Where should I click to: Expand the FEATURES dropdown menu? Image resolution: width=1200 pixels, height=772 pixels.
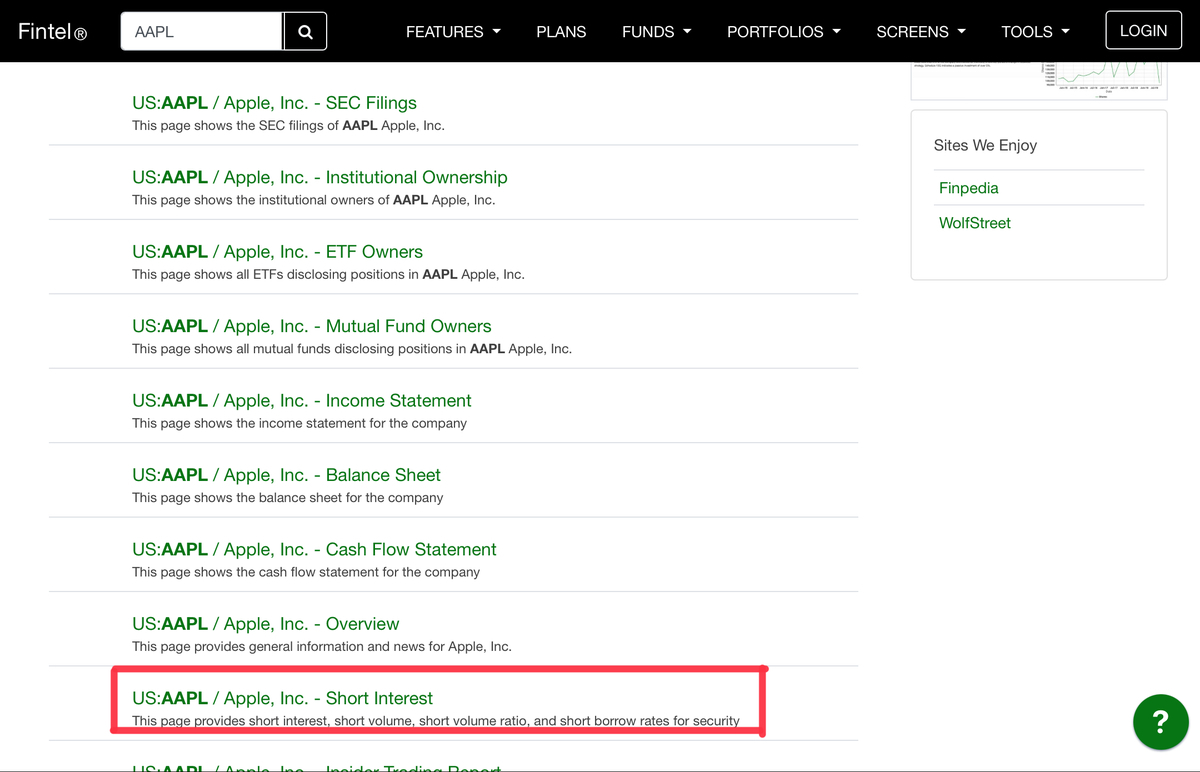(453, 32)
